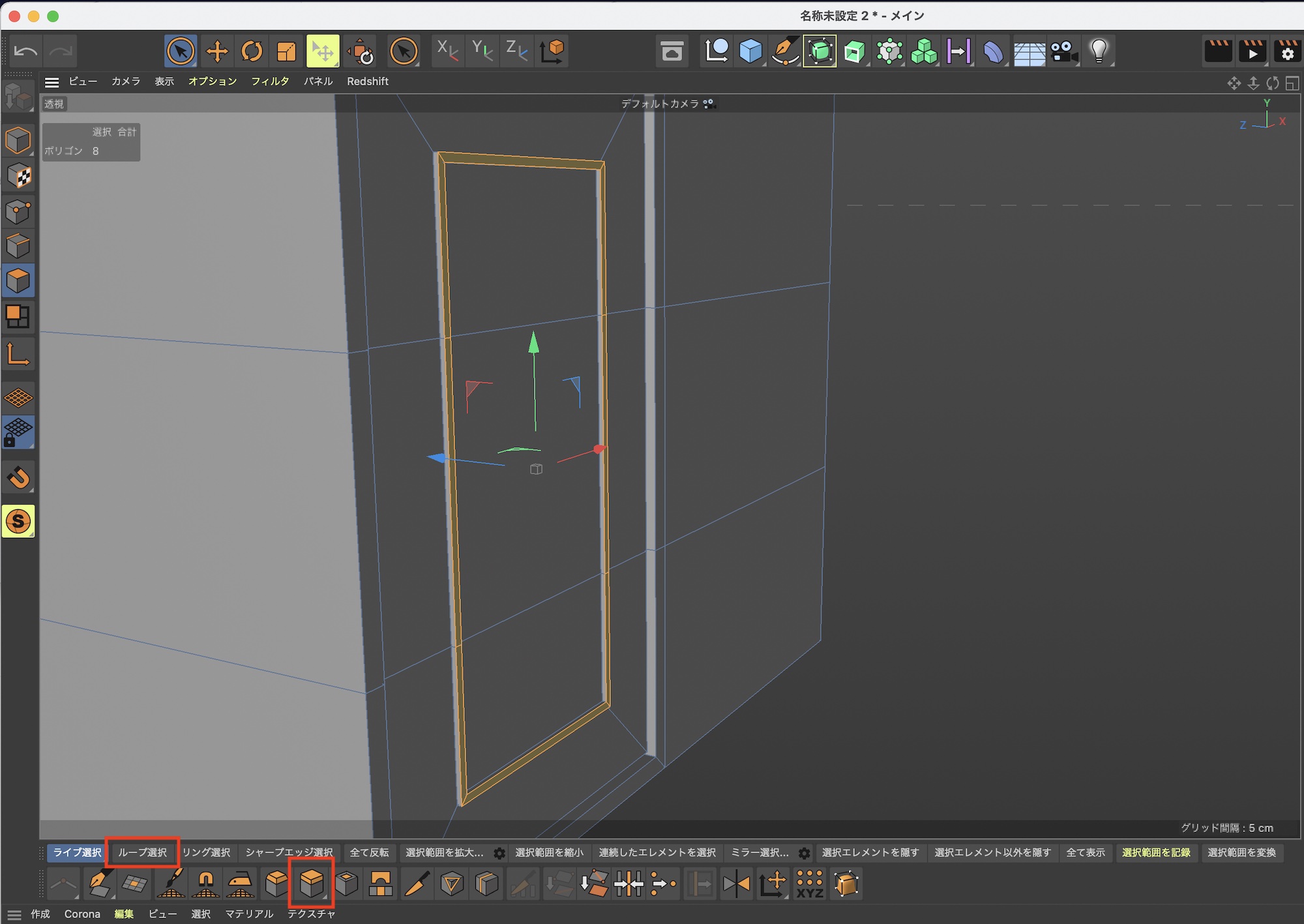Toggle the X axis lock
Viewport: 1304px width, 924px height.
pyautogui.click(x=447, y=51)
